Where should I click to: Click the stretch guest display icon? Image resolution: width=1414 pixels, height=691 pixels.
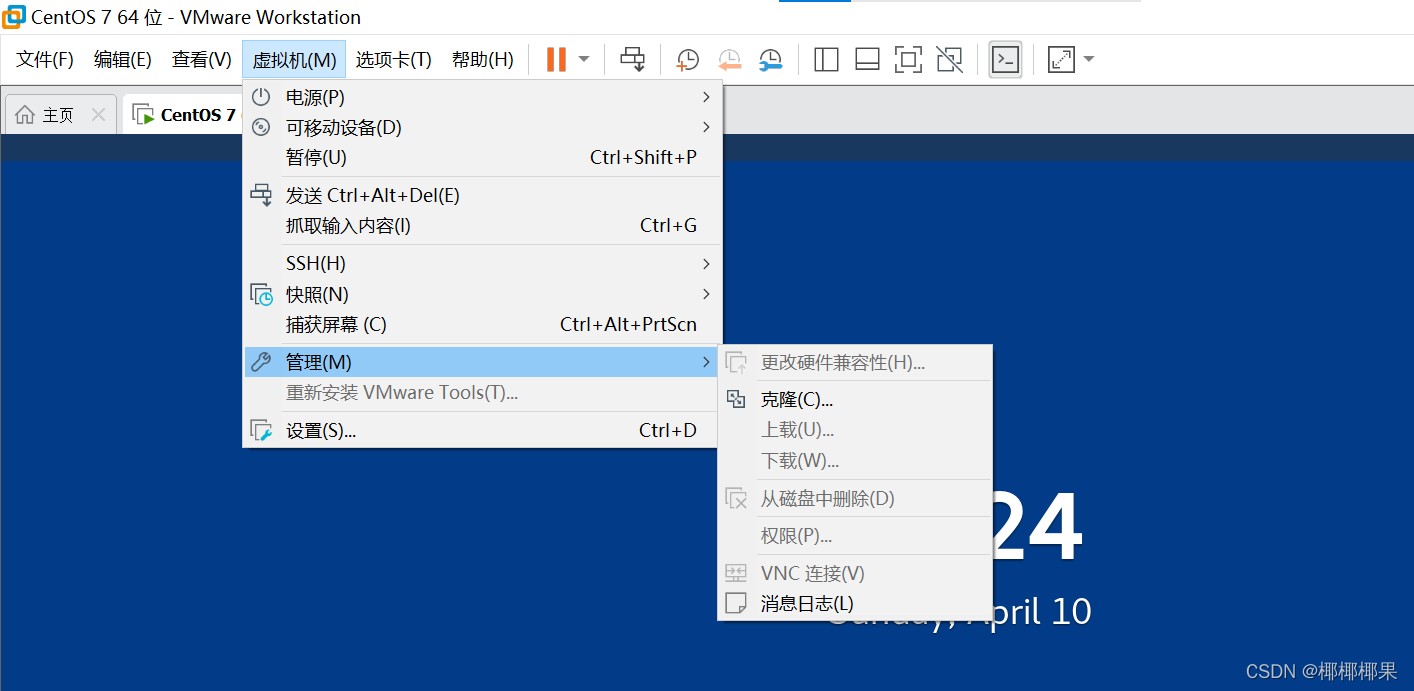pyautogui.click(x=1061, y=60)
